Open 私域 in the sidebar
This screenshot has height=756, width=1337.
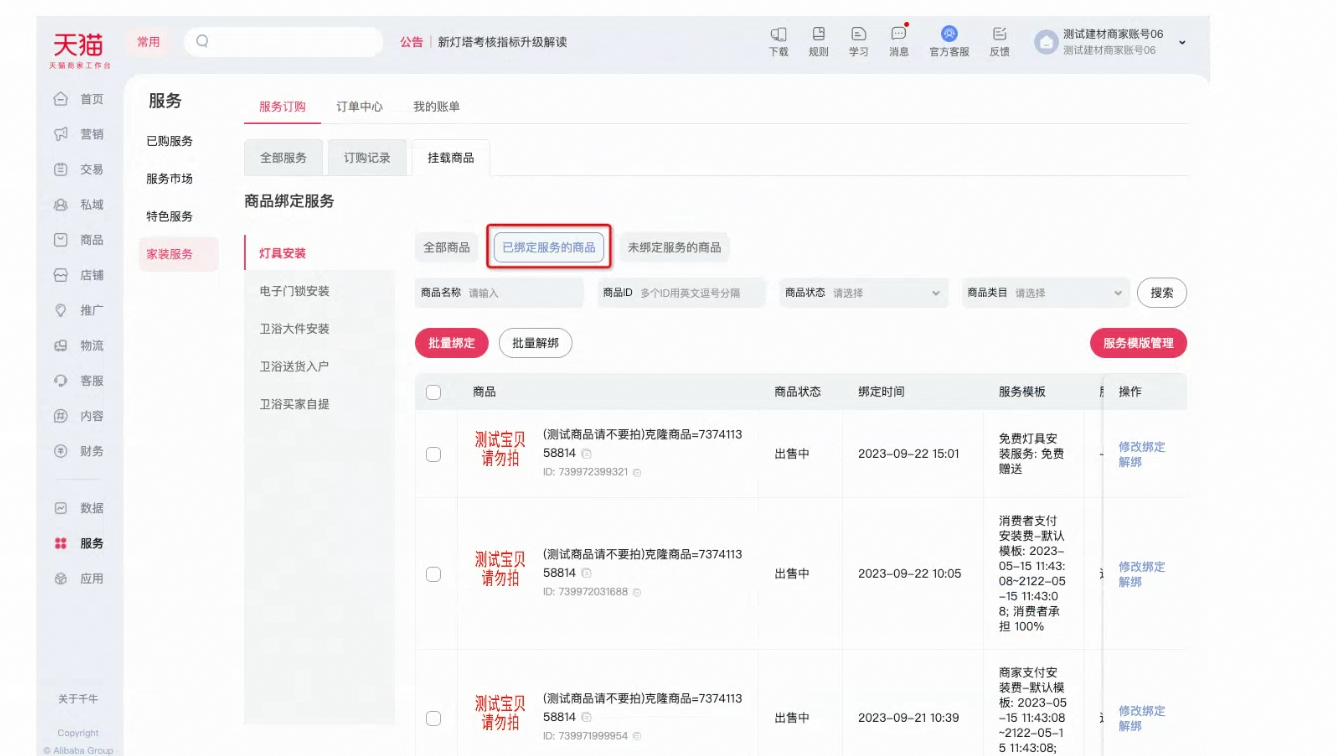[79, 205]
